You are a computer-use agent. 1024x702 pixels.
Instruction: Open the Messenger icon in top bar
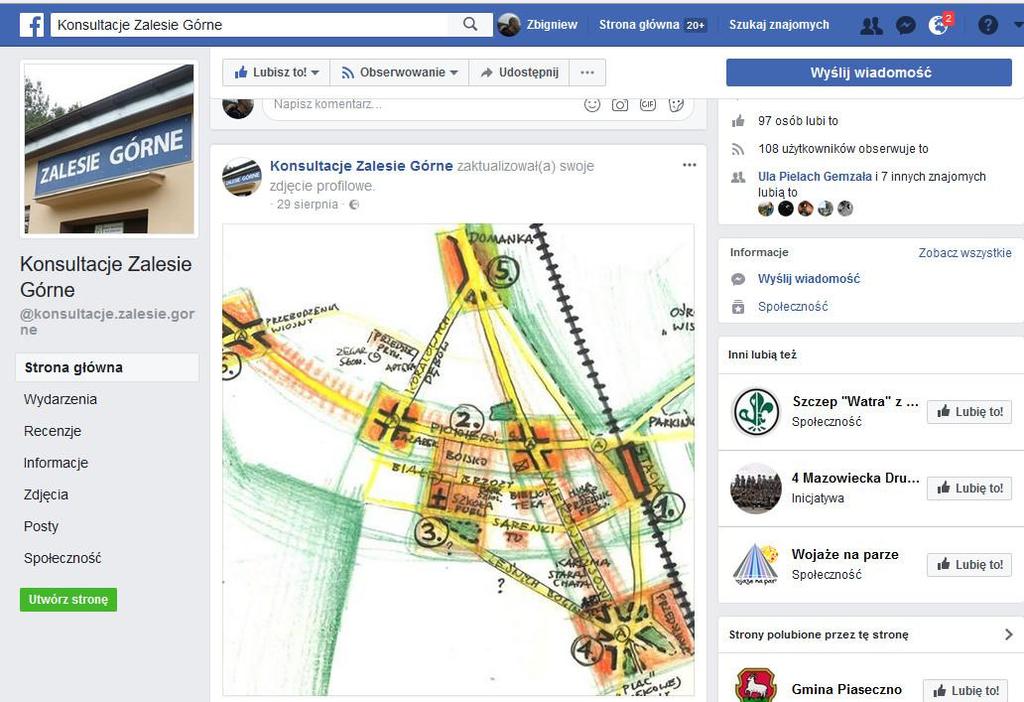pos(906,25)
